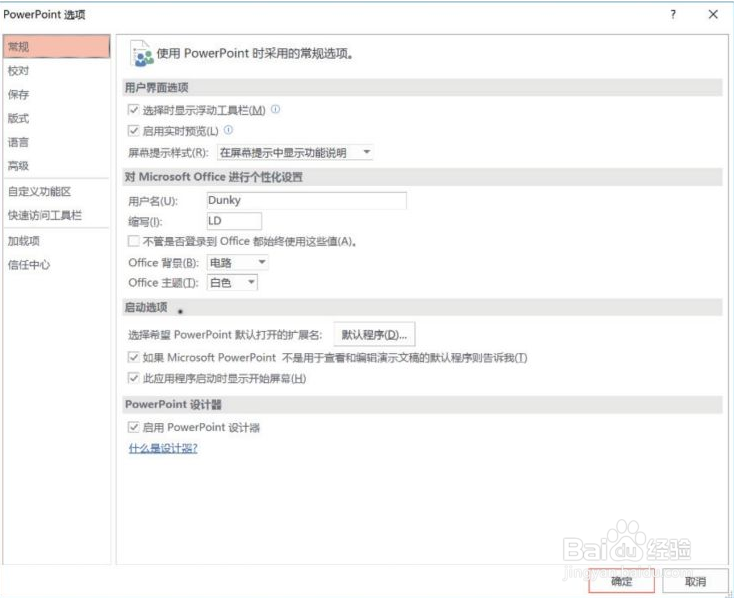
Task: Click the 默认程序 button
Action: tap(374, 334)
